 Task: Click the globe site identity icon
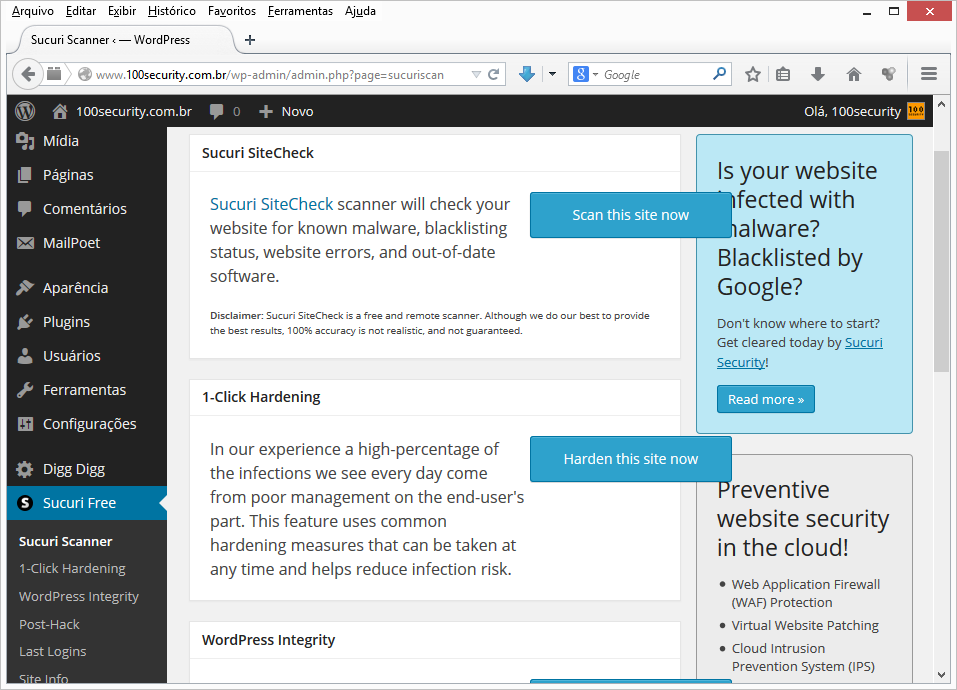[x=85, y=74]
